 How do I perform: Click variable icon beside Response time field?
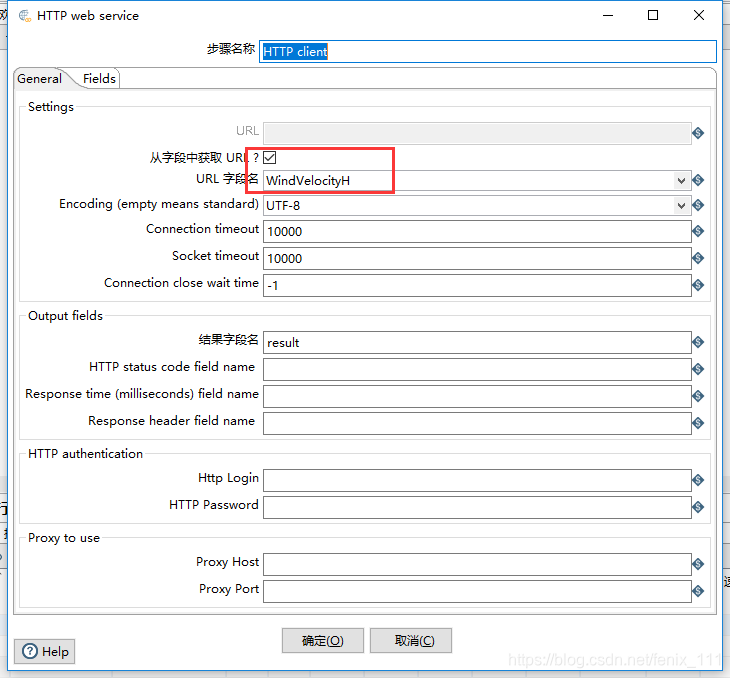coord(698,396)
